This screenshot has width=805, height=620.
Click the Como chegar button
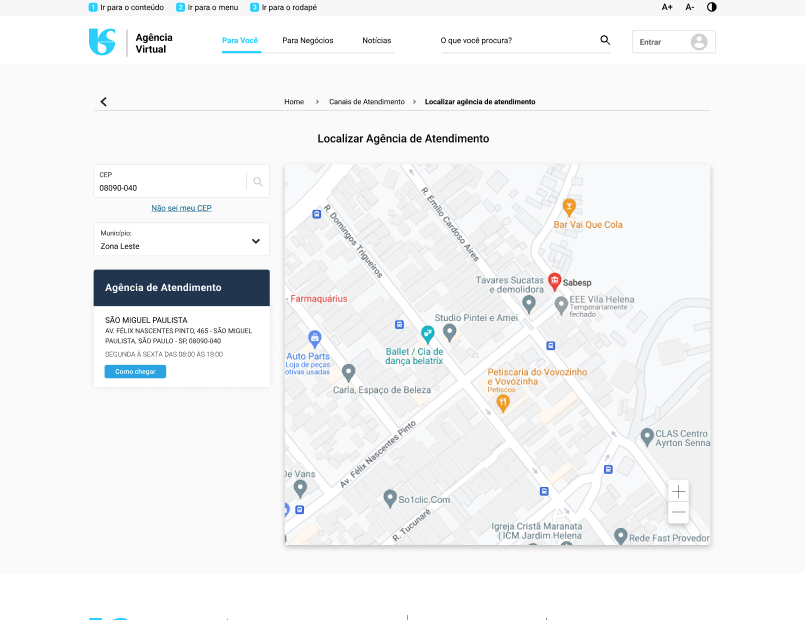click(x=135, y=372)
